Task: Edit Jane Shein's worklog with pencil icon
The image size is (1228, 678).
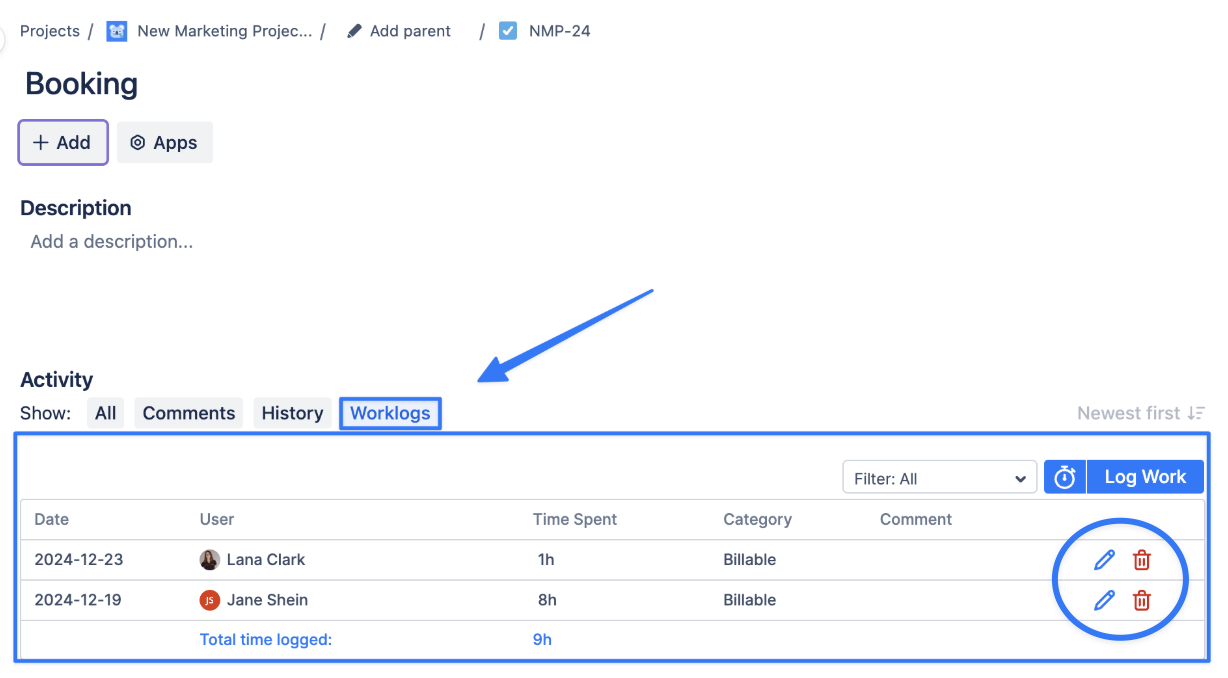Action: [1104, 600]
